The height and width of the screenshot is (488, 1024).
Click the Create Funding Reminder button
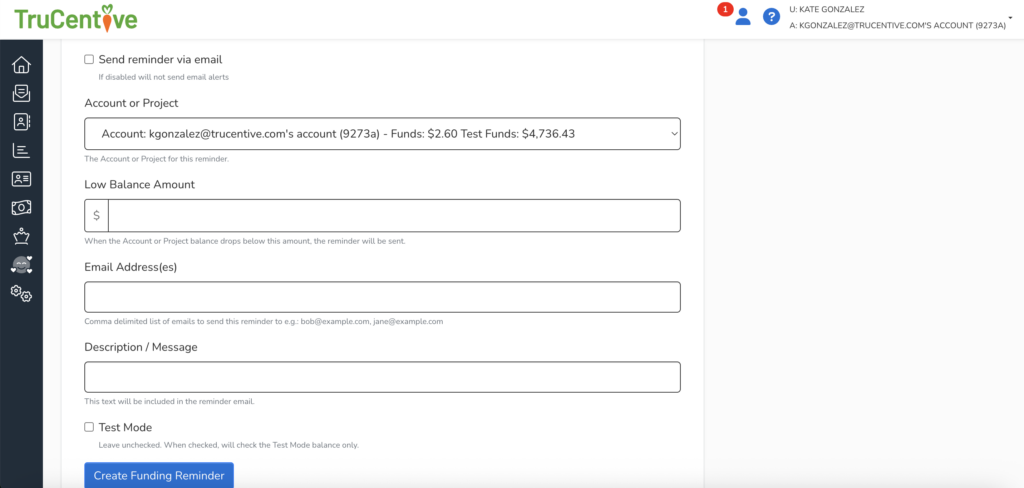(159, 475)
